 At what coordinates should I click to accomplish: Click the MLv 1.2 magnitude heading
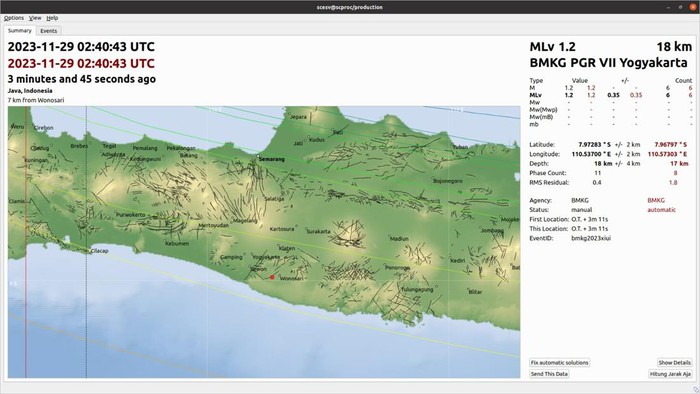click(553, 47)
